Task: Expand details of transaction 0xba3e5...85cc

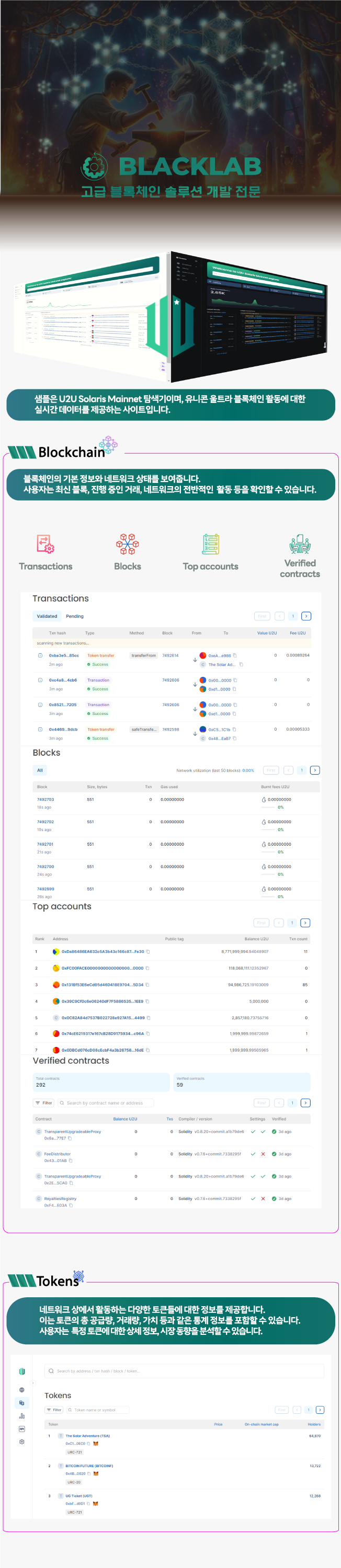Action: [40, 655]
